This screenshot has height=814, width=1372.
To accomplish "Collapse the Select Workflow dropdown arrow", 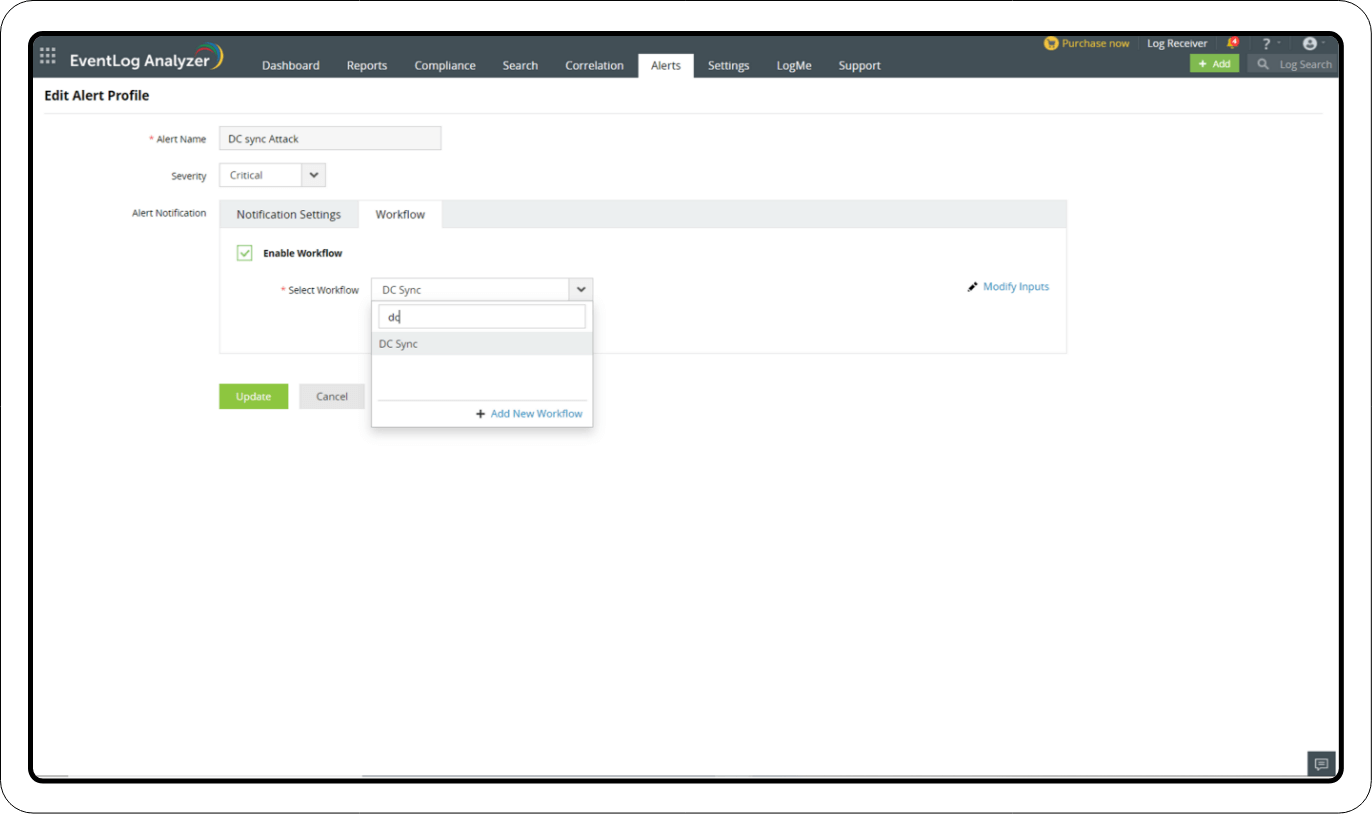I will pyautogui.click(x=581, y=290).
